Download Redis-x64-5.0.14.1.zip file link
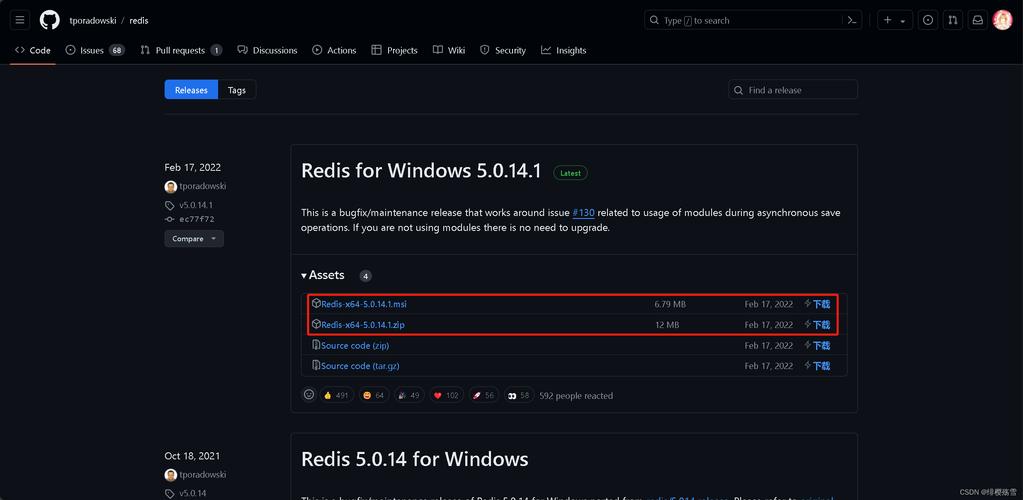This screenshot has width=1023, height=500. [x=363, y=324]
